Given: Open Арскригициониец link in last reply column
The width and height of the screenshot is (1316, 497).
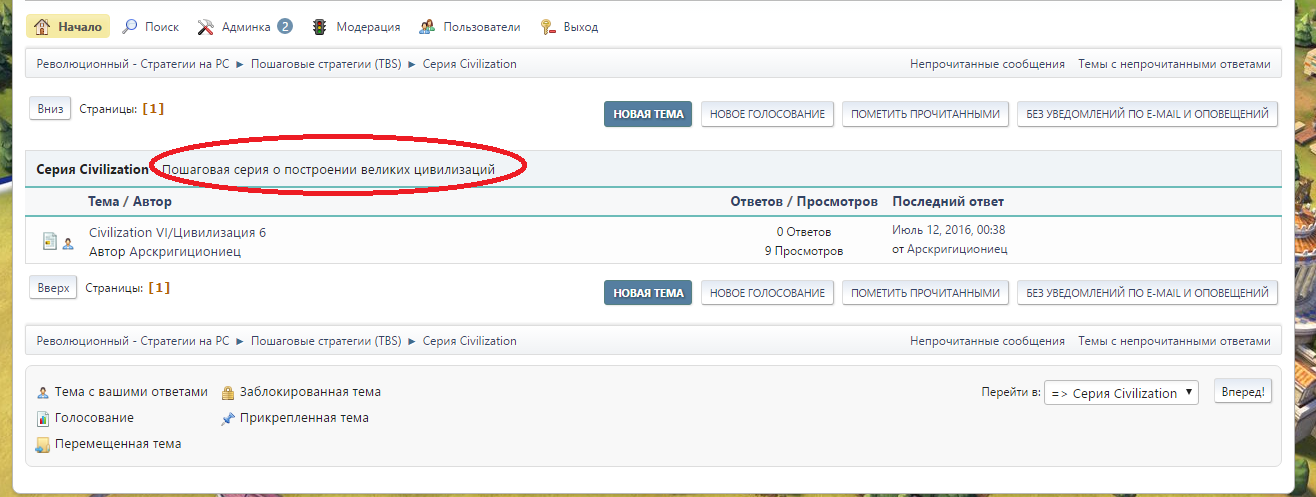Looking at the screenshot, I should 957,249.
